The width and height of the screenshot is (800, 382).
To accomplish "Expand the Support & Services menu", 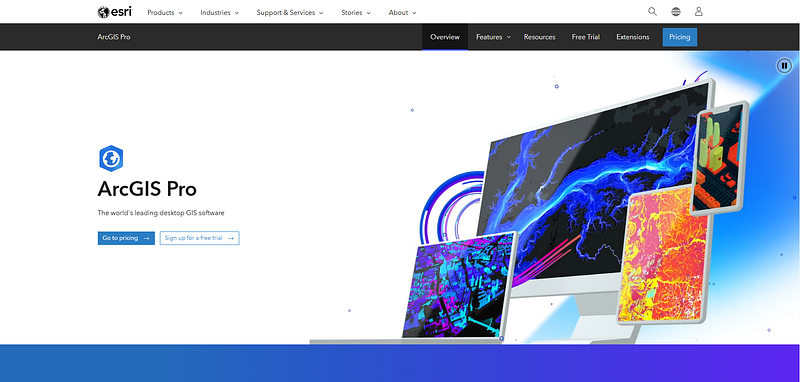I will 290,13.
